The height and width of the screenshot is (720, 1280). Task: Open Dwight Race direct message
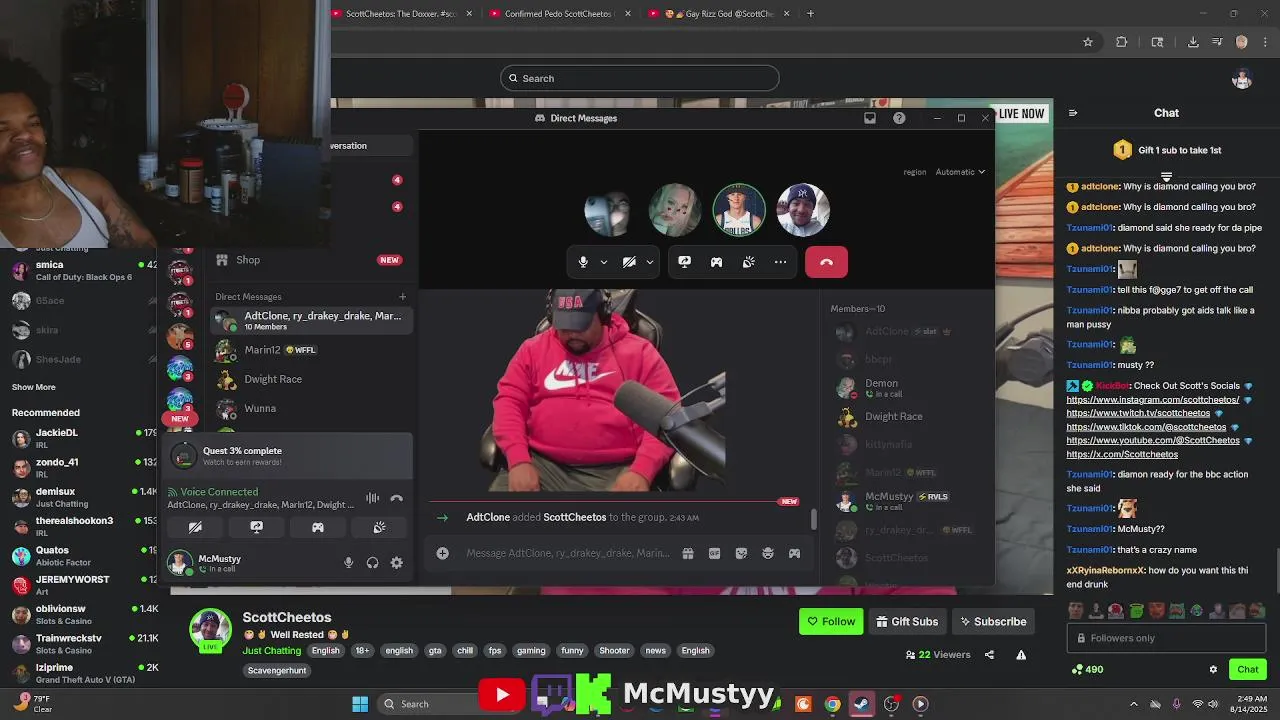click(x=311, y=379)
